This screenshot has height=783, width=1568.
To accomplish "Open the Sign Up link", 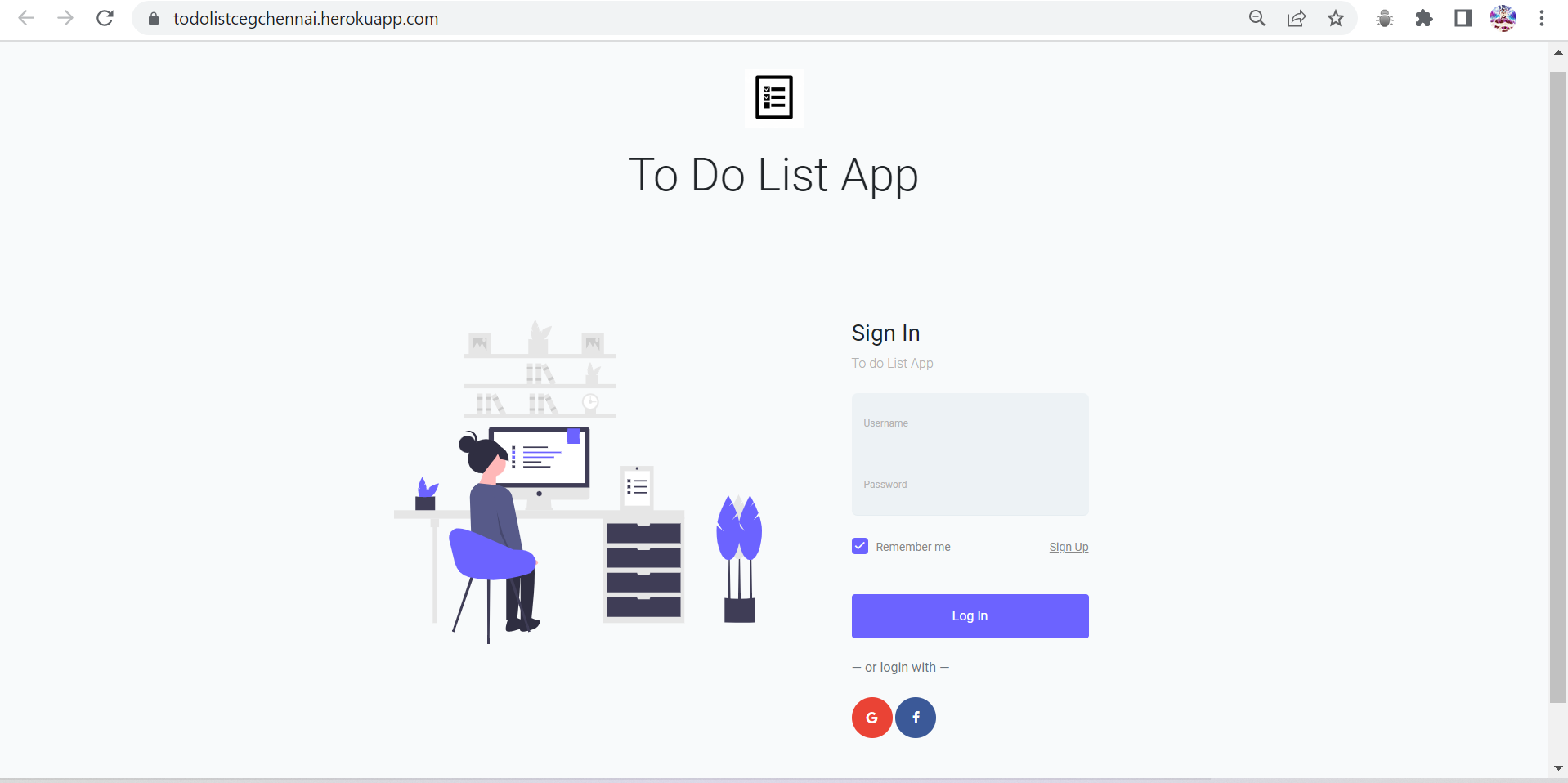I will pyautogui.click(x=1068, y=547).
